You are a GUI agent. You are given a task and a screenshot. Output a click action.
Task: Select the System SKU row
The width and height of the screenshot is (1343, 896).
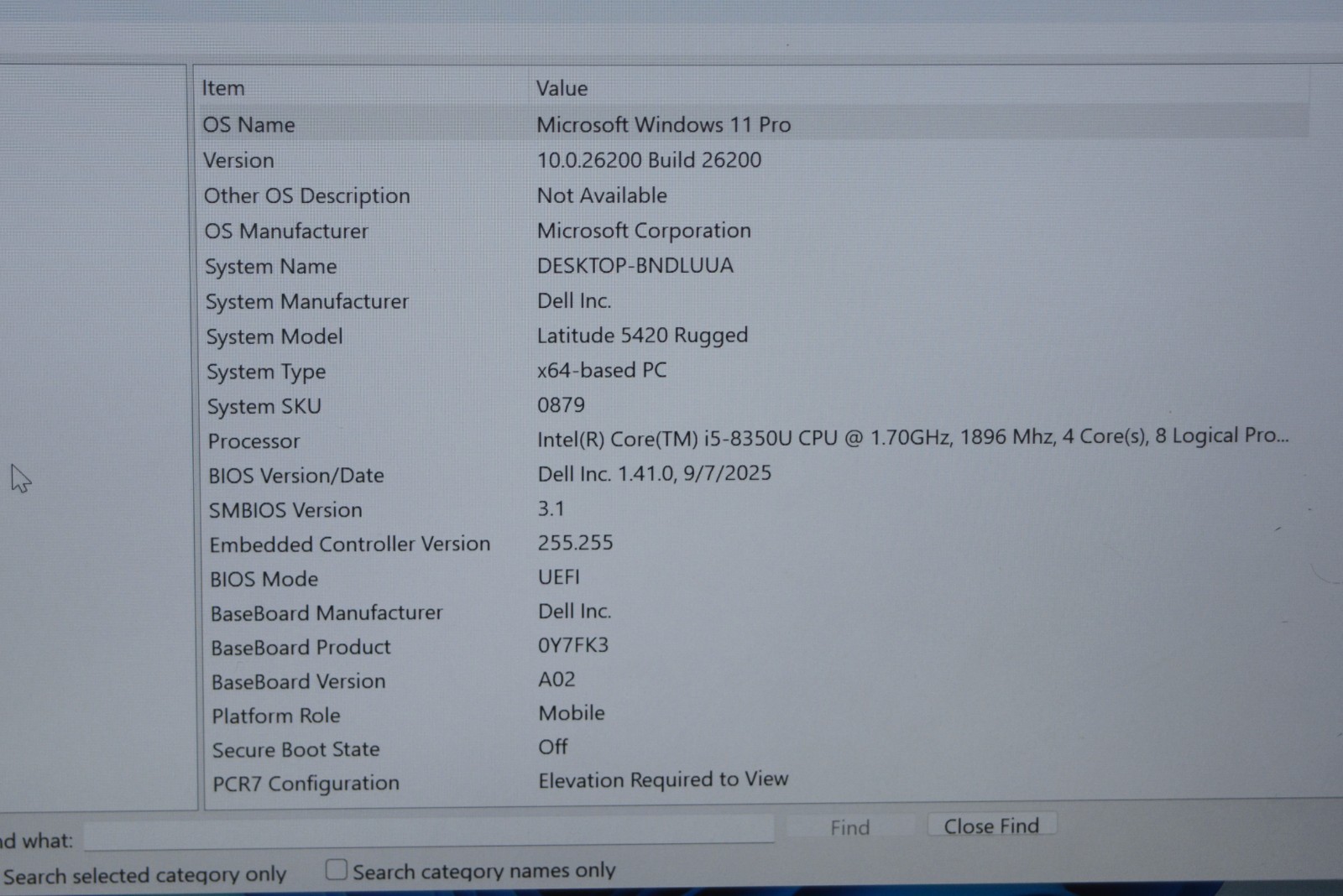[x=753, y=406]
